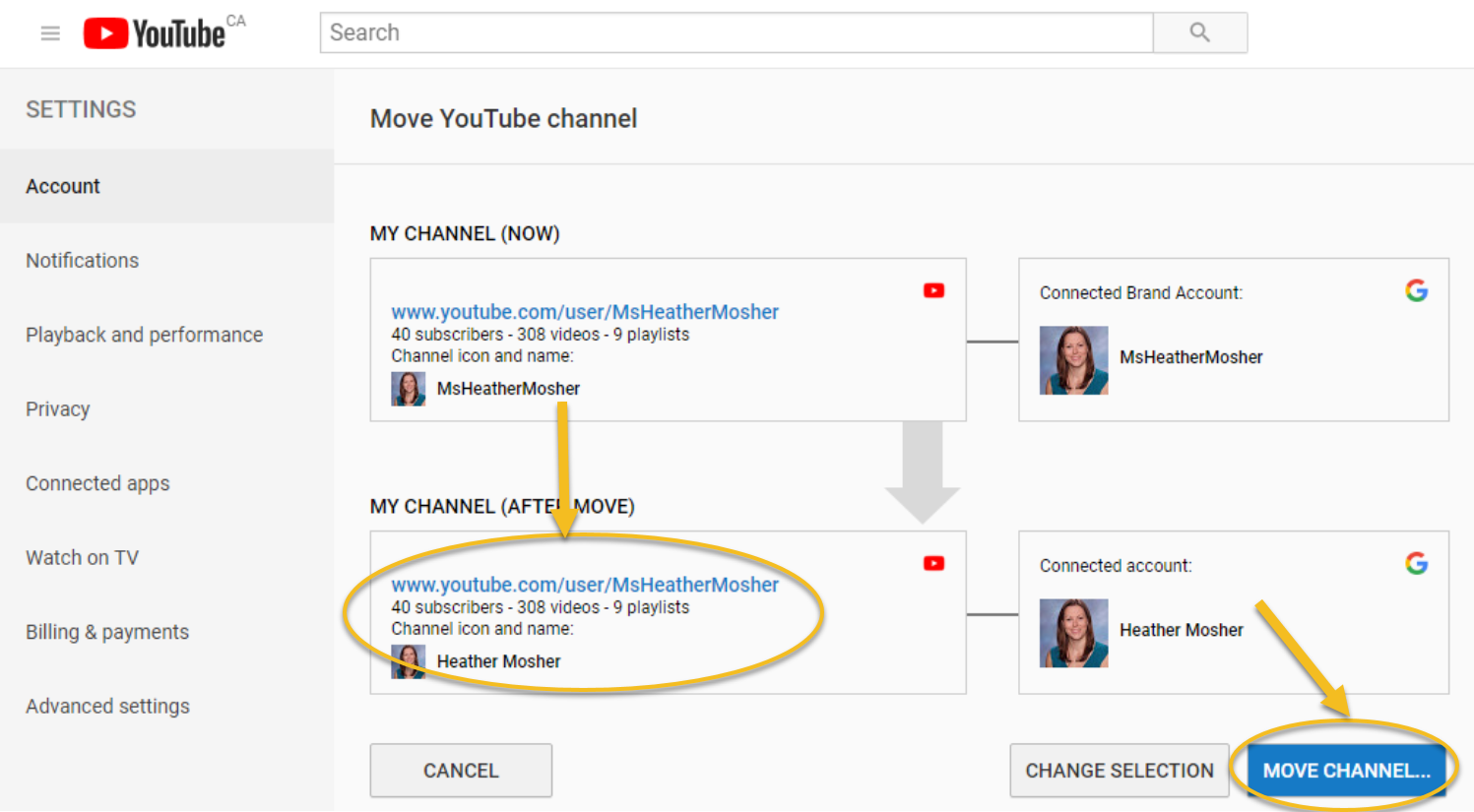Click MsHeatherMosher name in brand account card

coord(1191,357)
